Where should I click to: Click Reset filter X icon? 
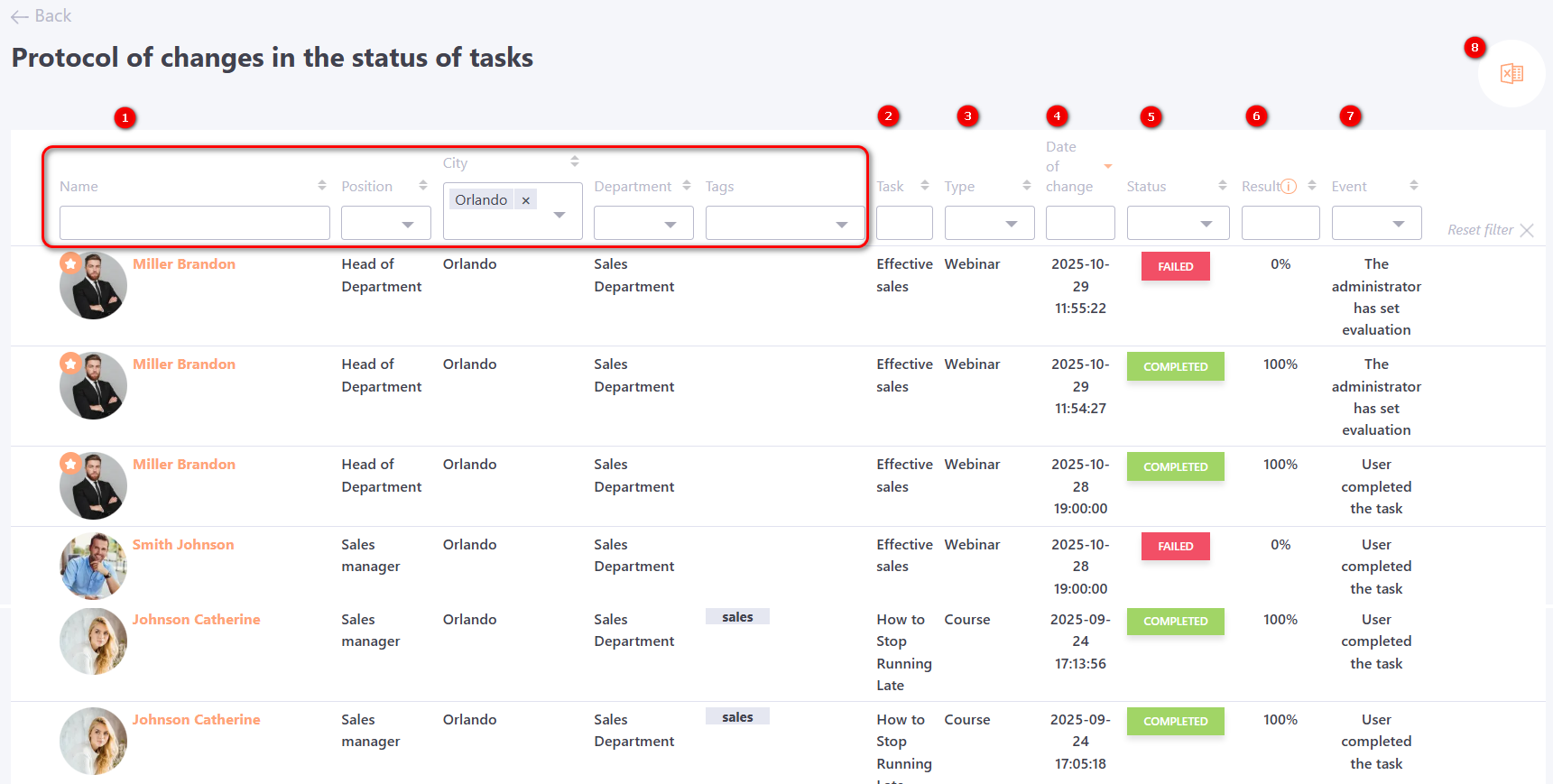[x=1526, y=230]
